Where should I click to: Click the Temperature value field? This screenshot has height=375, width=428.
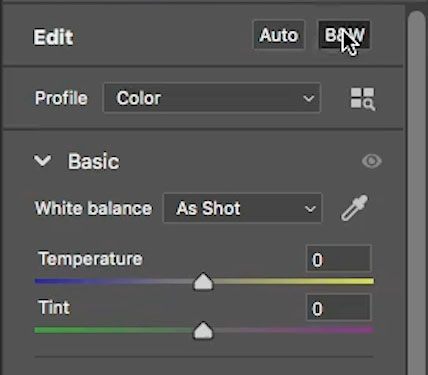click(338, 259)
